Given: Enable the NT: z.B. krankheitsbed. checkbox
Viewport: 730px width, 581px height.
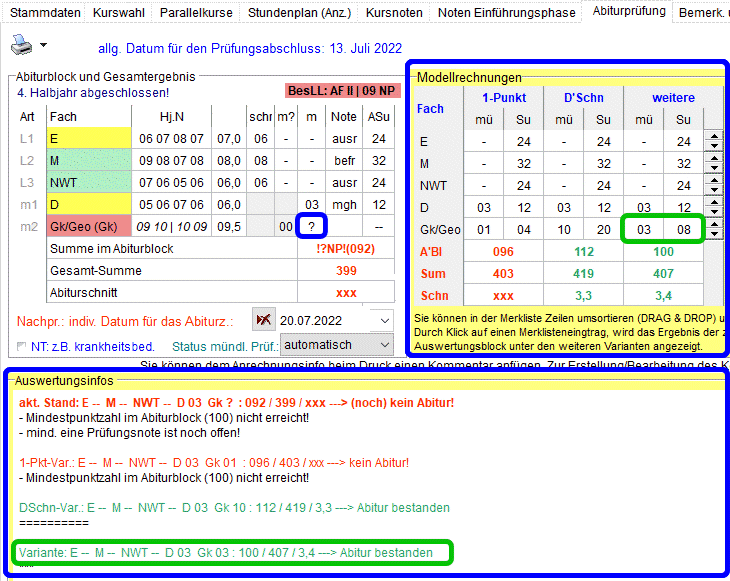Looking at the screenshot, I should point(22,347).
